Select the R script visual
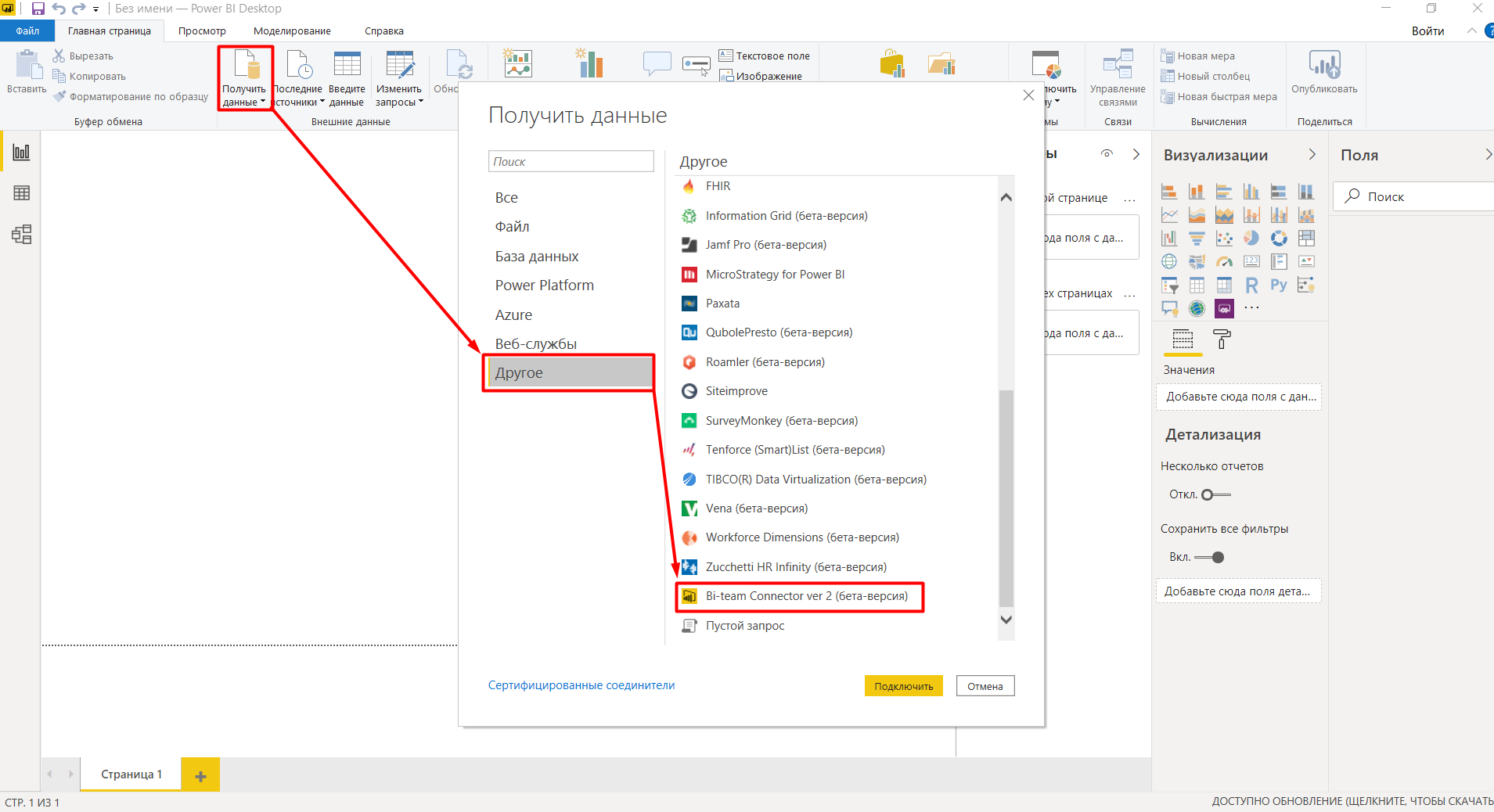 coord(1251,286)
